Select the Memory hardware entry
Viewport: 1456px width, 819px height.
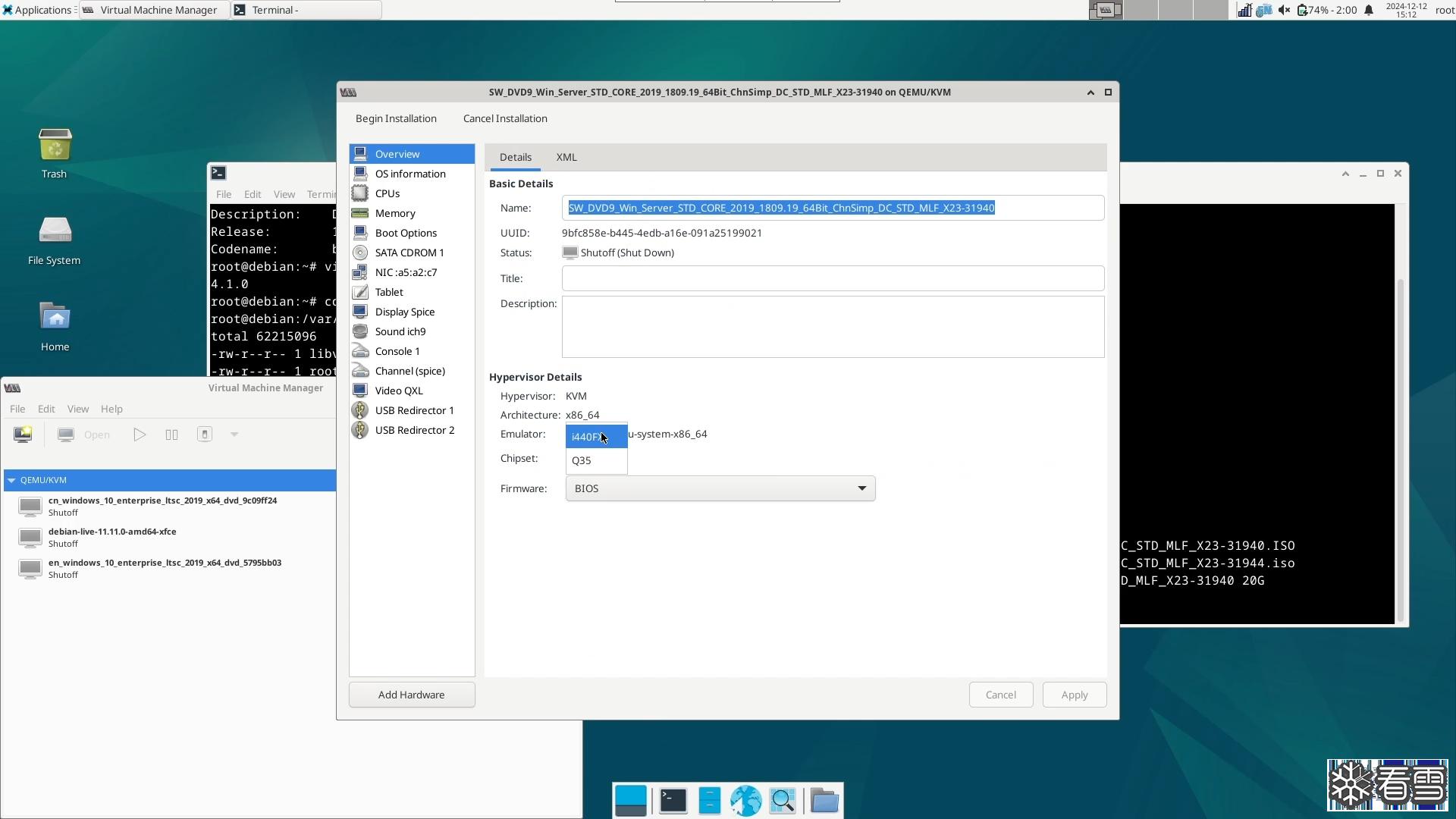[394, 213]
